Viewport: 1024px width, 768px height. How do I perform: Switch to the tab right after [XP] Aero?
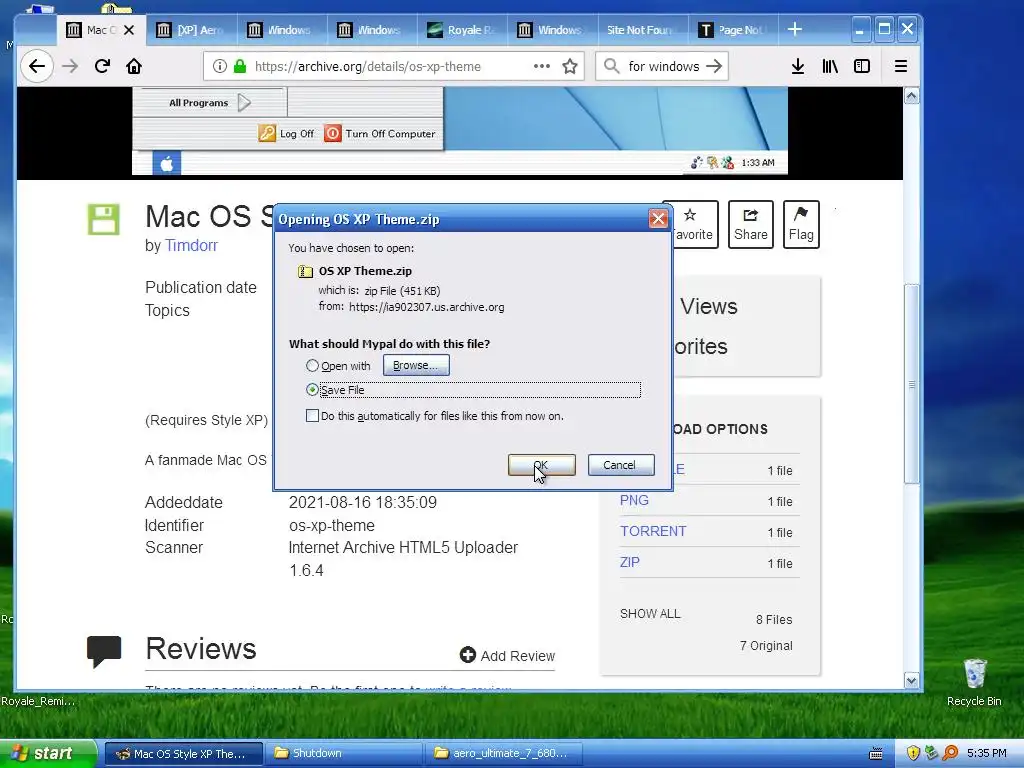pos(282,30)
